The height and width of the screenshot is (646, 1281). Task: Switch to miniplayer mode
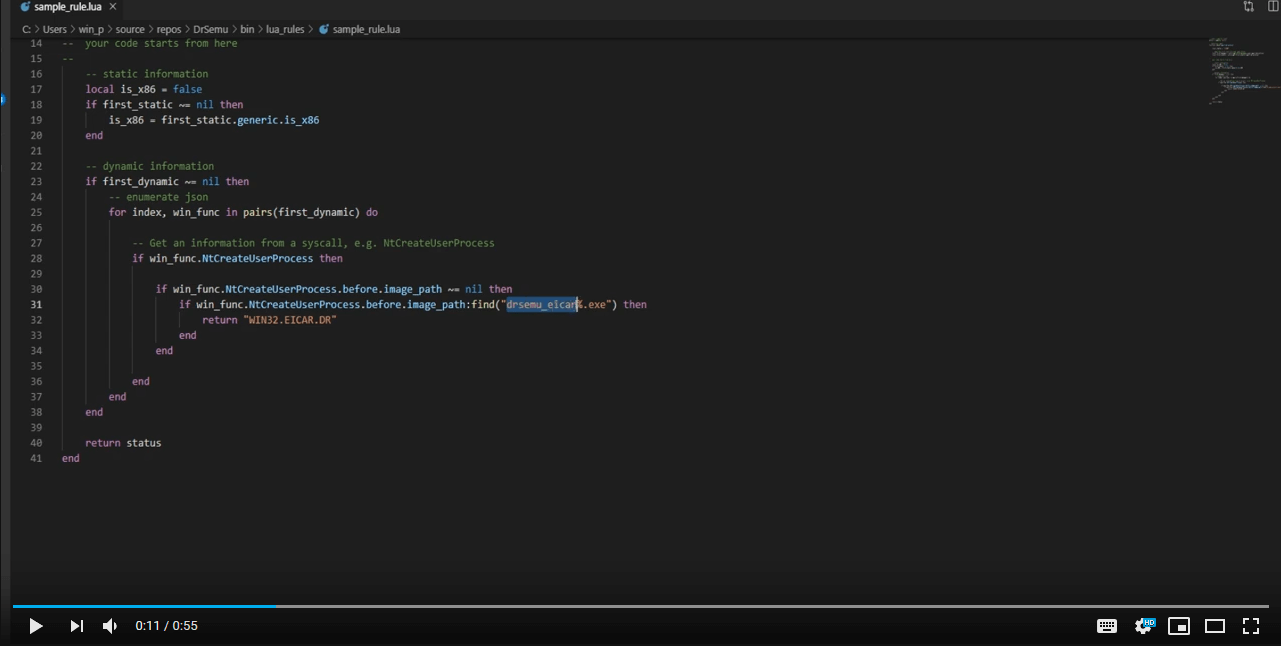[1179, 626]
